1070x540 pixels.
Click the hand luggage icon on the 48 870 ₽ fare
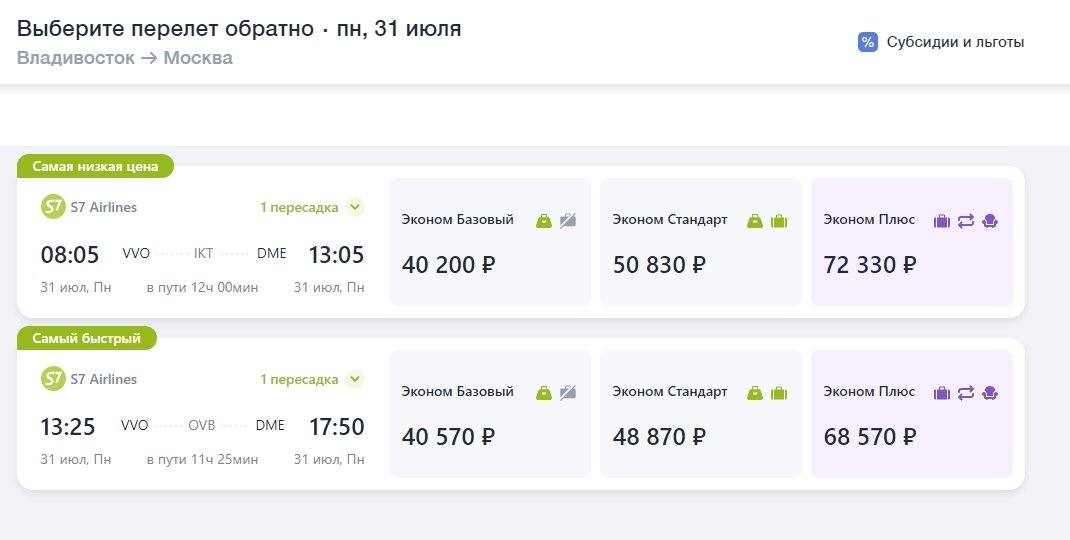(x=755, y=392)
